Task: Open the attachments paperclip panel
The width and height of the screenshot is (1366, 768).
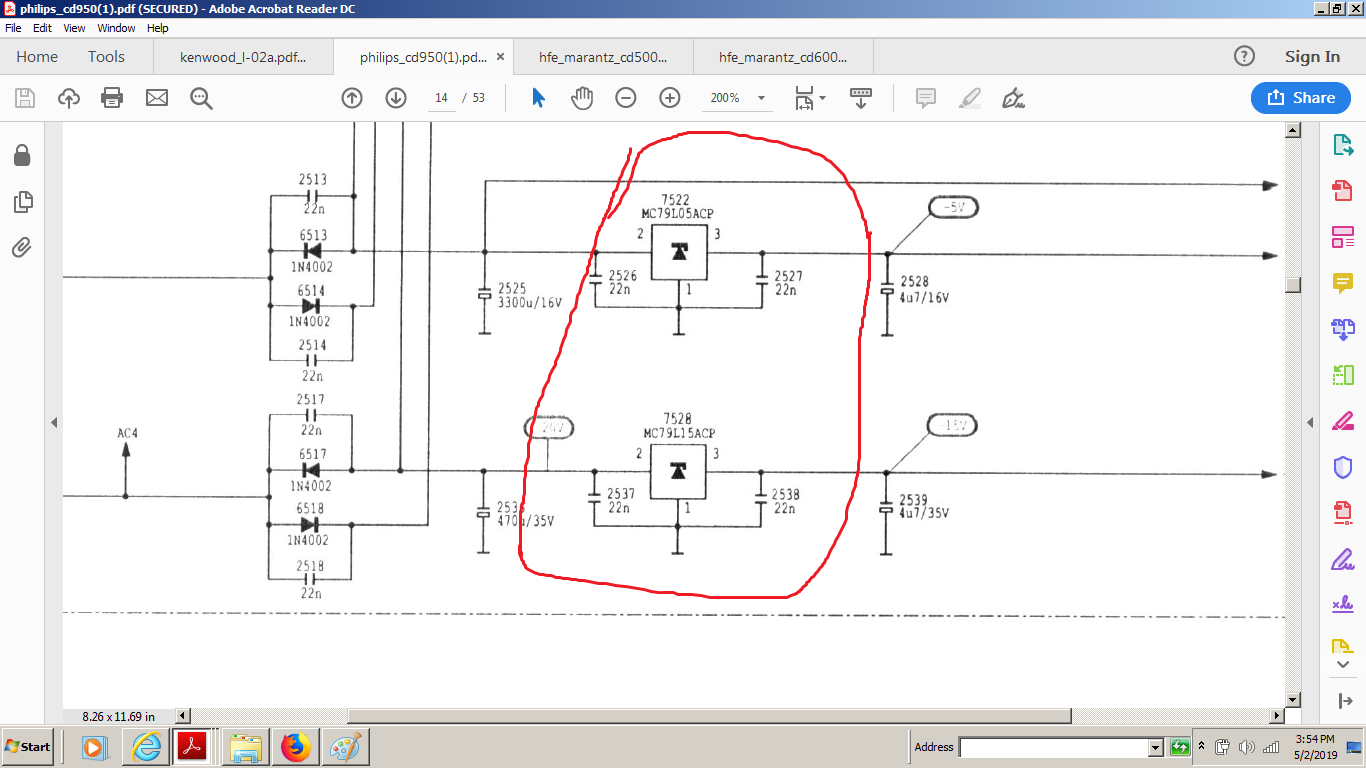Action: tap(22, 247)
